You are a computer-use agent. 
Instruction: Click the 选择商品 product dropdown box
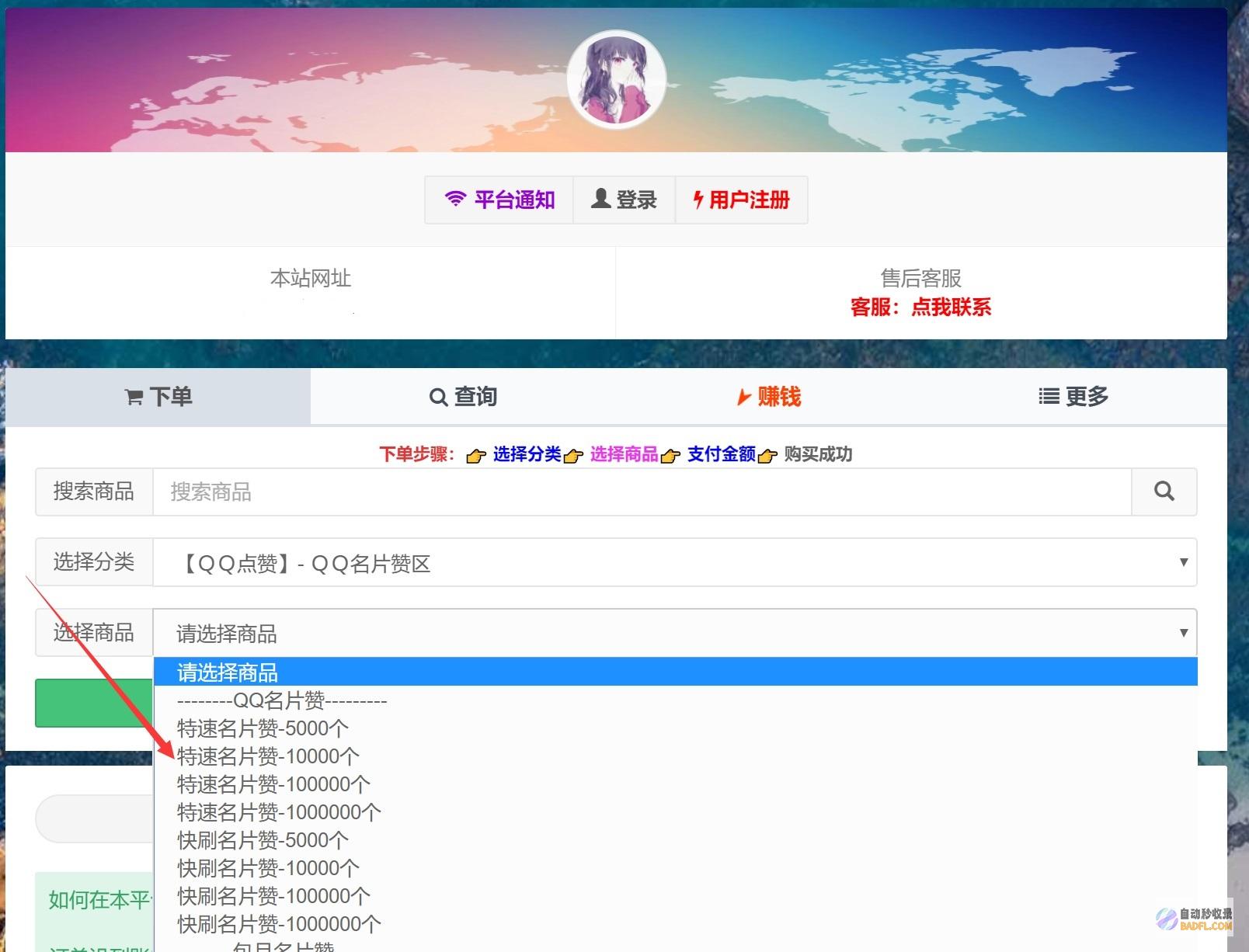pyautogui.click(x=674, y=633)
